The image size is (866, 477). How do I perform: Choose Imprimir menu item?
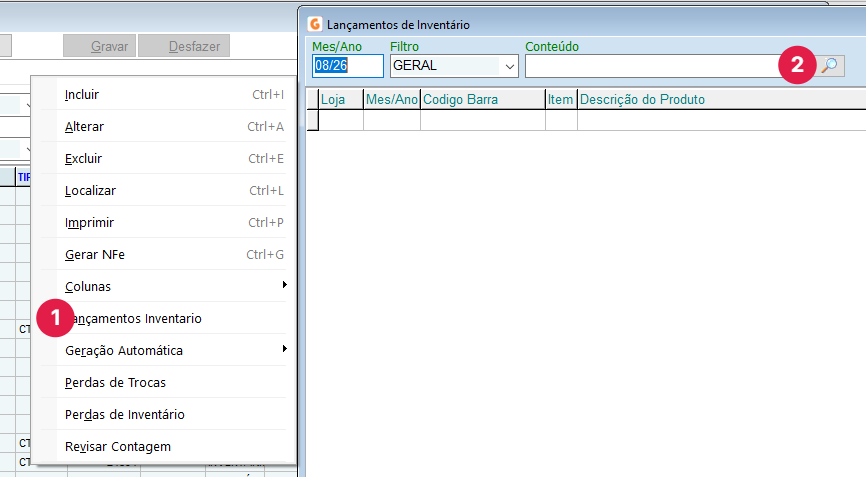click(x=165, y=222)
